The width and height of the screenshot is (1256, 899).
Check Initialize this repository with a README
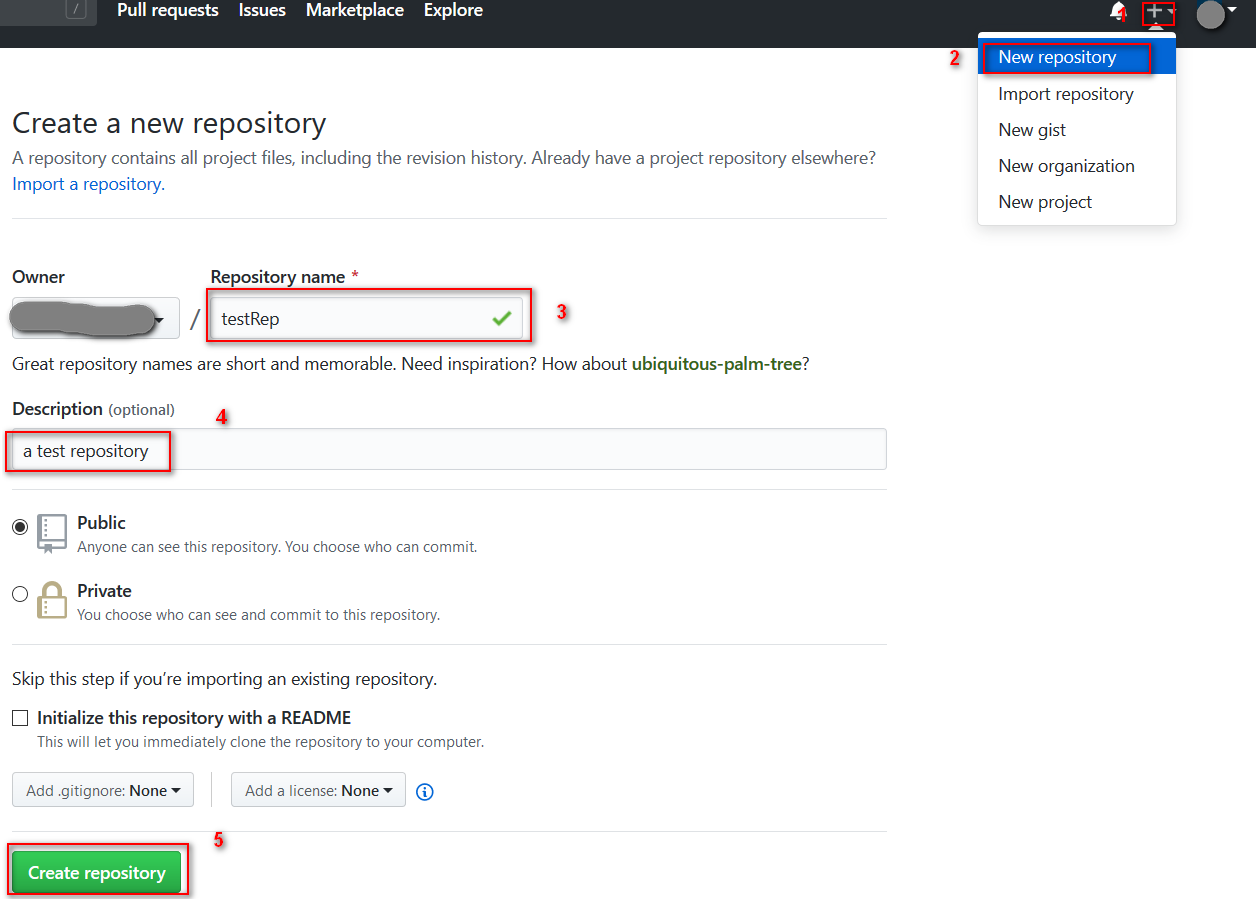coord(20,718)
